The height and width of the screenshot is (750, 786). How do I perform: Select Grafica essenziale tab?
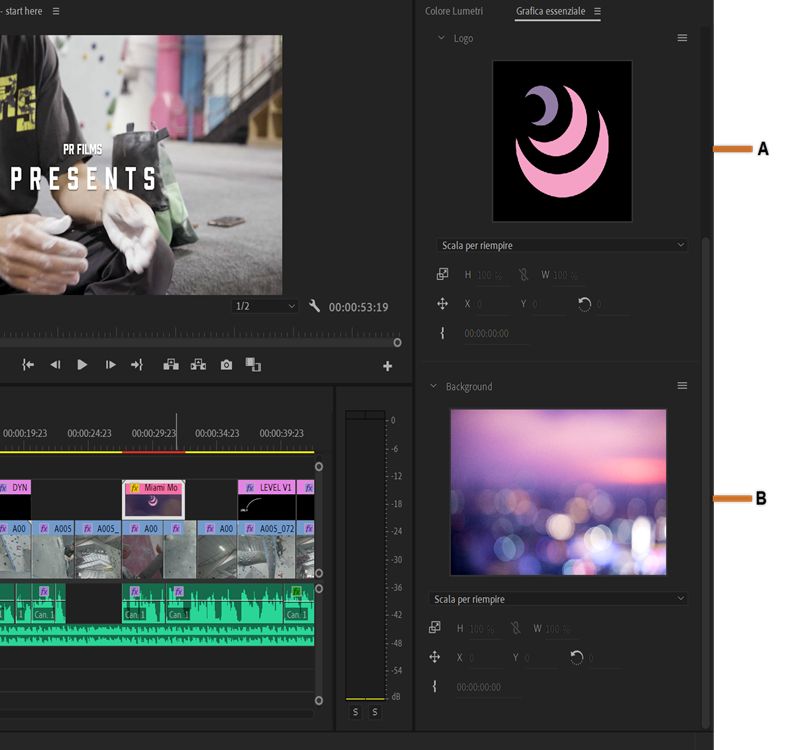[x=550, y=11]
